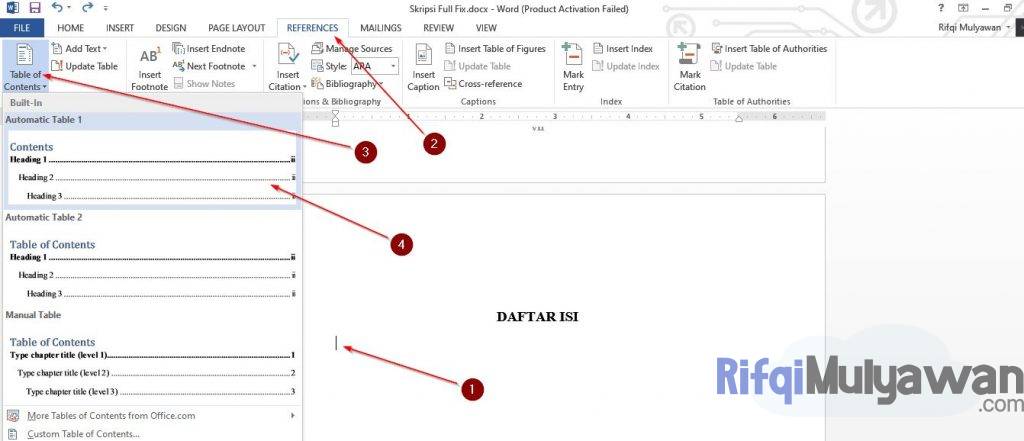Open the FILE backstage menu

[x=22, y=28]
